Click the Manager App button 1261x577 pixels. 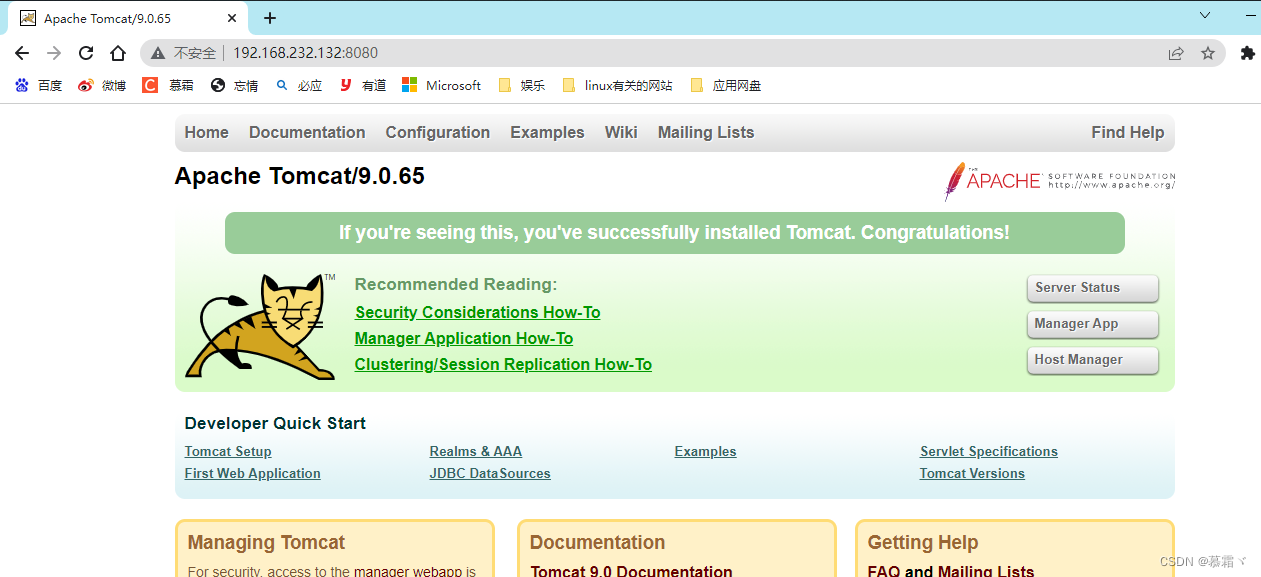click(1093, 324)
